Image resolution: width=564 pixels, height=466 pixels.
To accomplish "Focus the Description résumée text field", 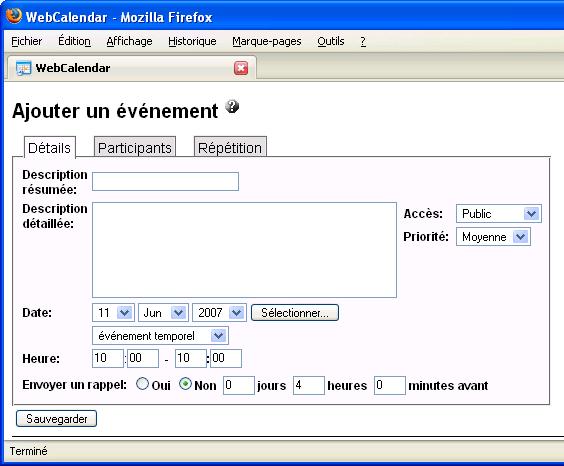I will [165, 181].
